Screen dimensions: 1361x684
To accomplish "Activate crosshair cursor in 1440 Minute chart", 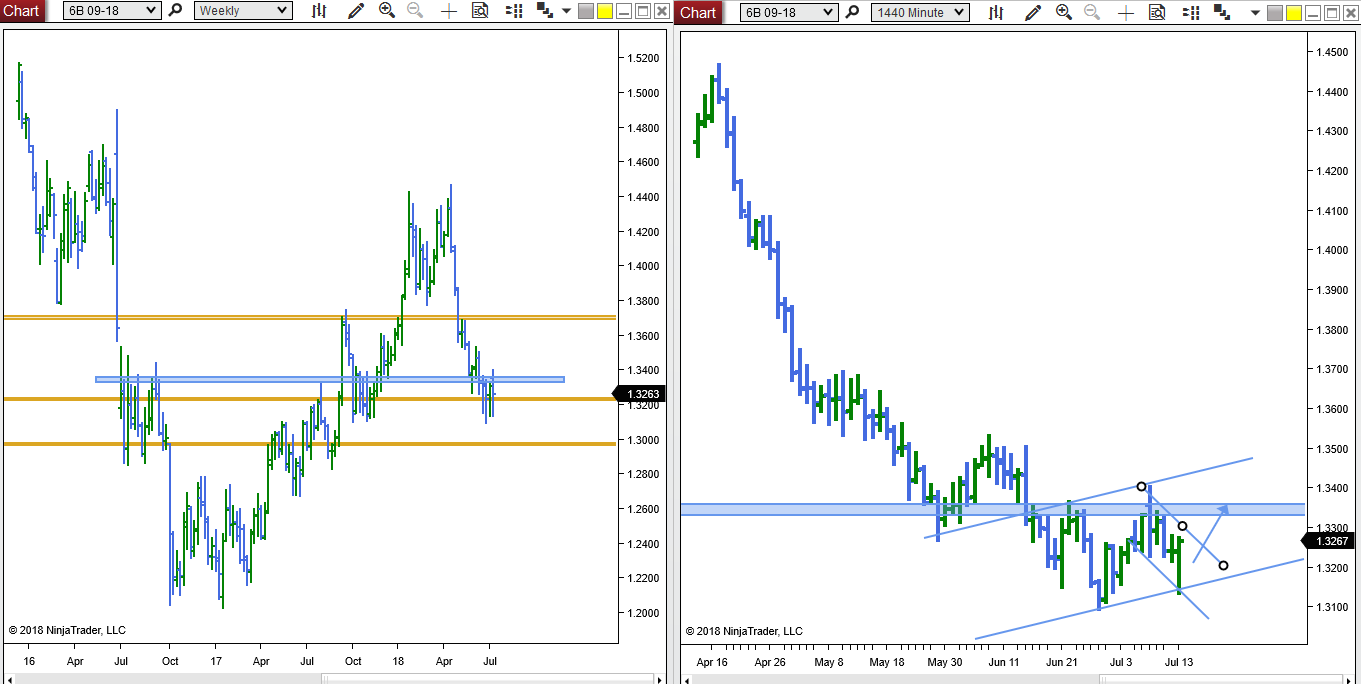I will click(x=1125, y=12).
